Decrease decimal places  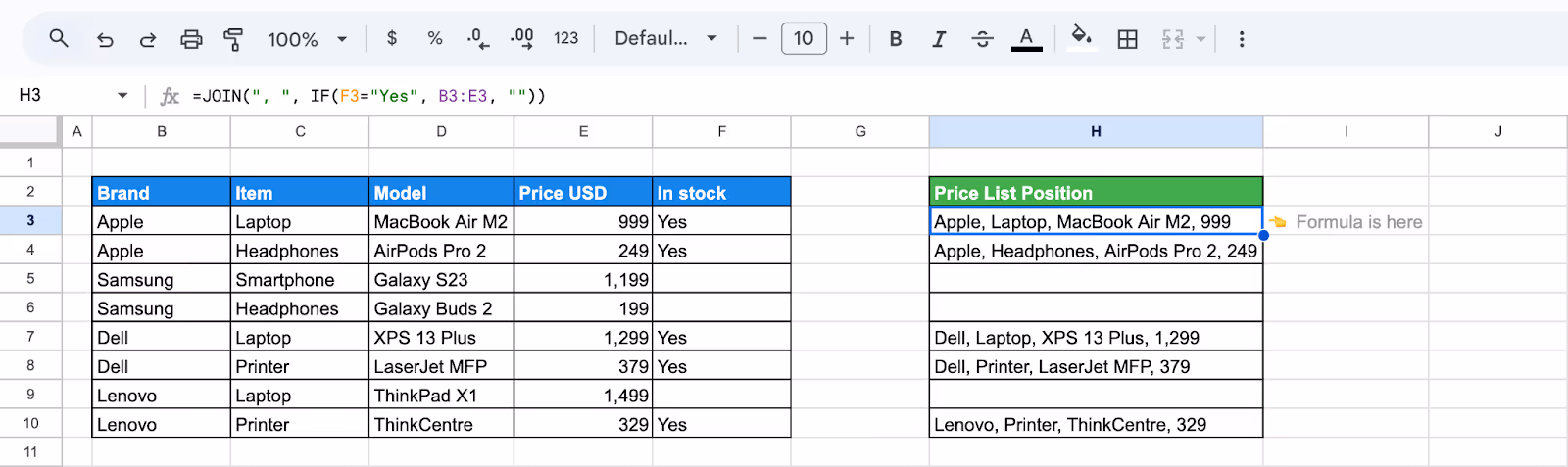point(478,38)
